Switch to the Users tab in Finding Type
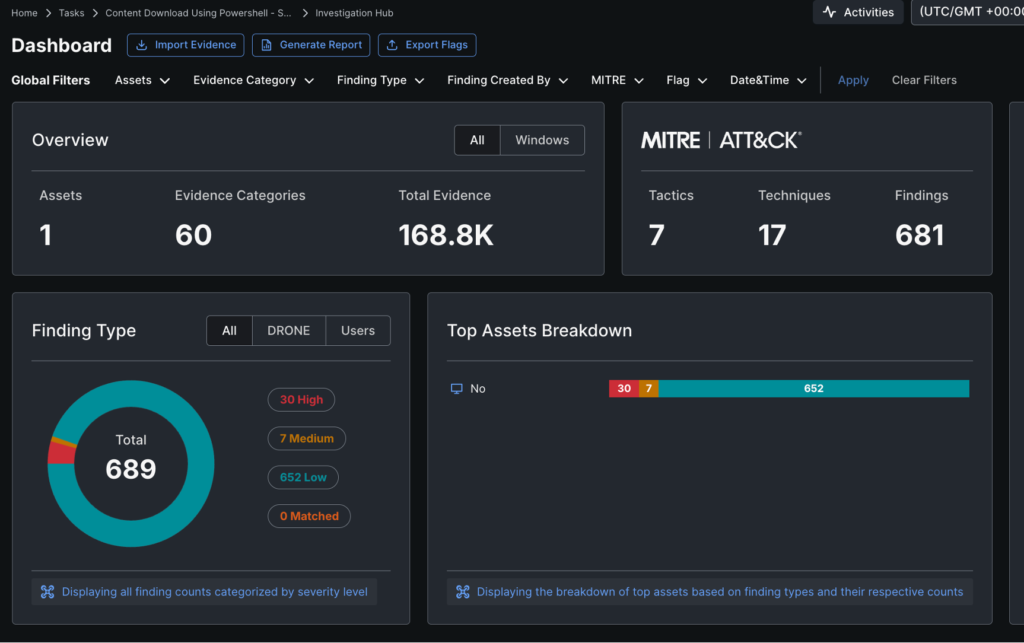Viewport: 1024px width, 643px height. (357, 330)
